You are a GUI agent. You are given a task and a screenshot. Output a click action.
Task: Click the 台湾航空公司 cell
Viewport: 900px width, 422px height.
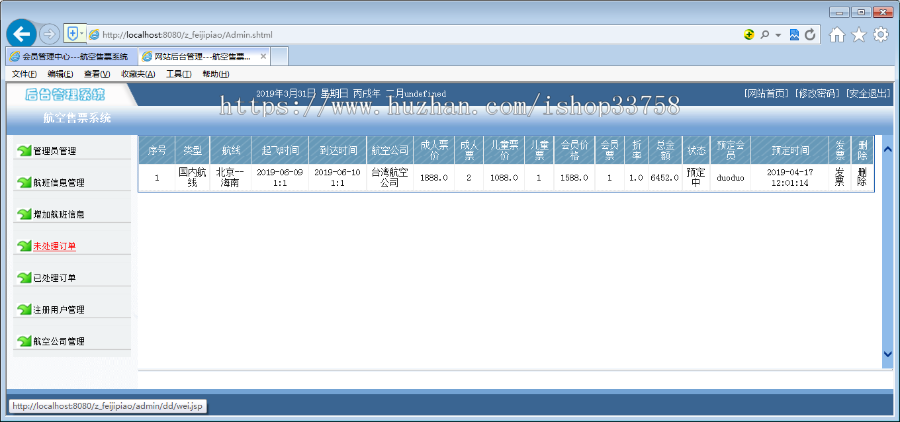390,177
